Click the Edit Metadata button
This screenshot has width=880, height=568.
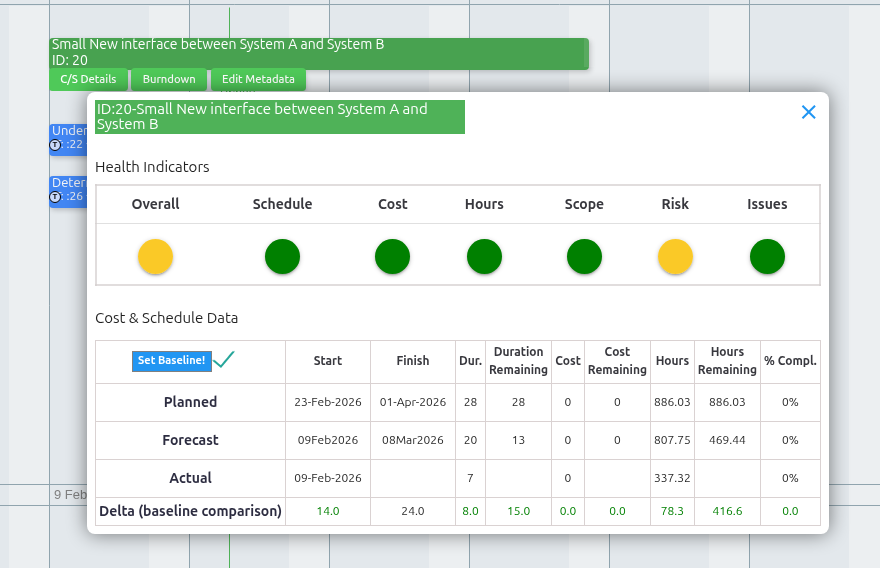[x=258, y=79]
